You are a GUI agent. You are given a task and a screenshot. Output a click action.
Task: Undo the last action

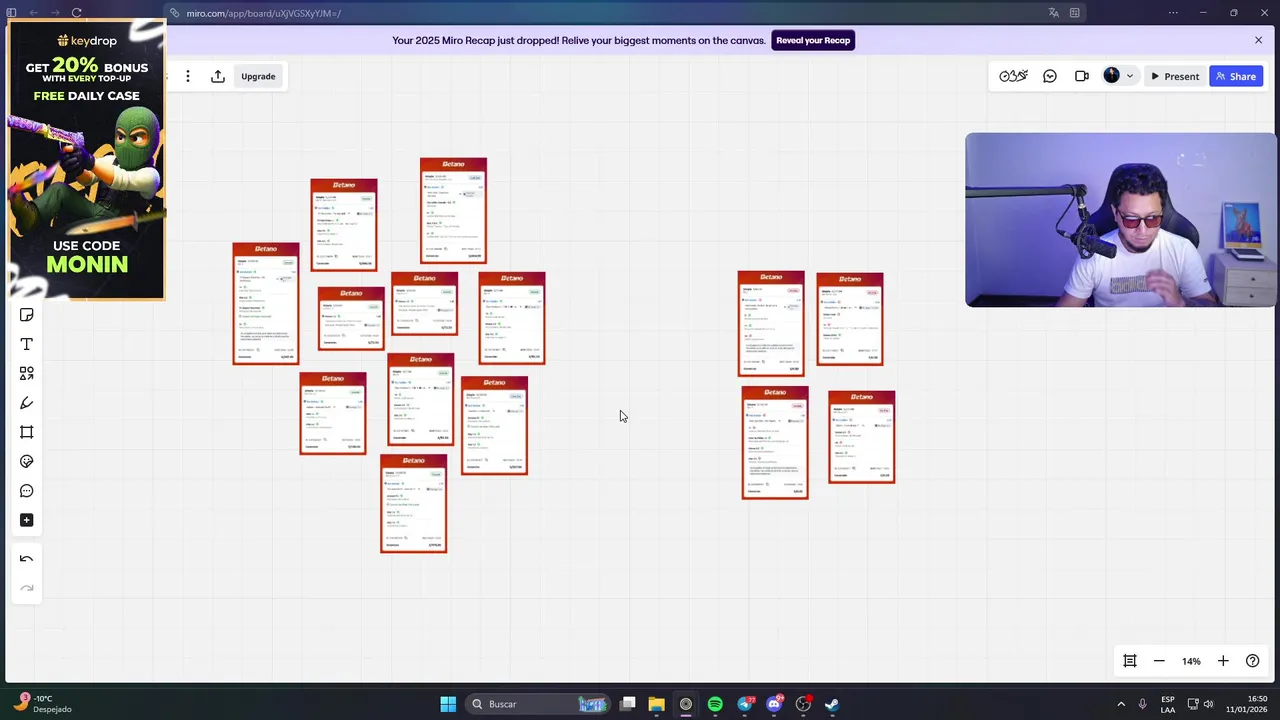coord(27,559)
